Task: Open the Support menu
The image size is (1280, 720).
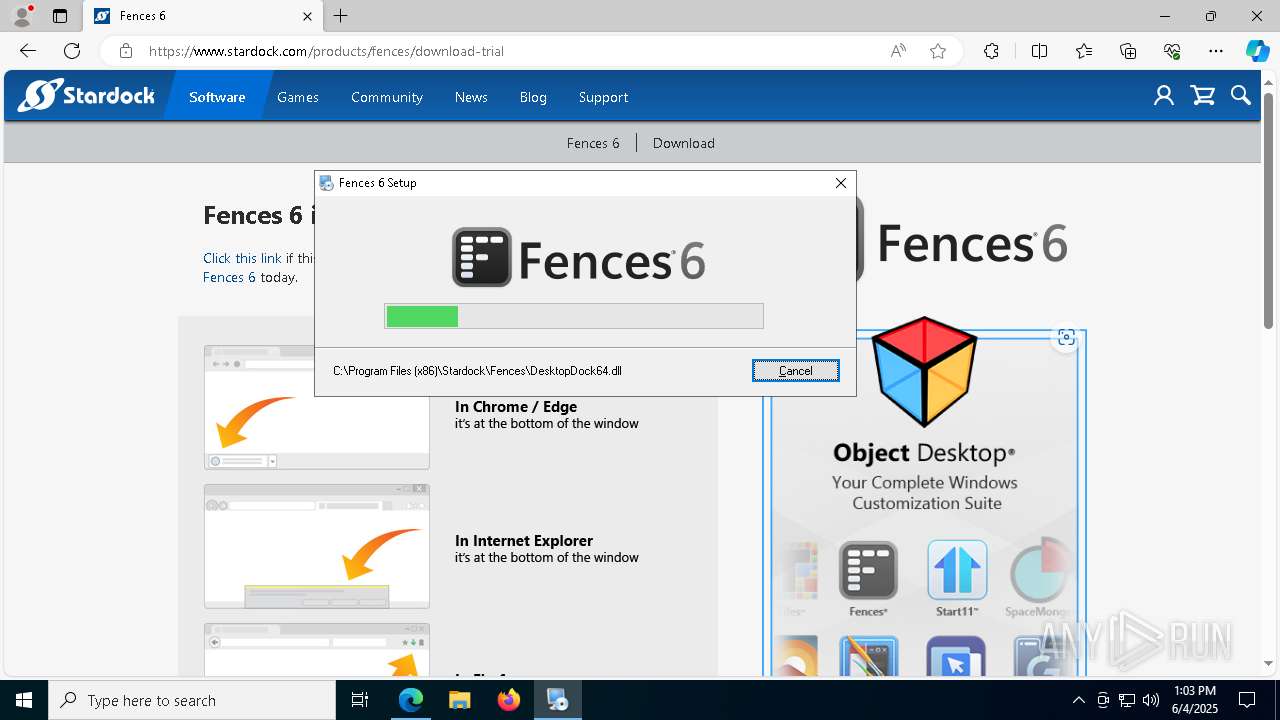Action: (x=603, y=97)
